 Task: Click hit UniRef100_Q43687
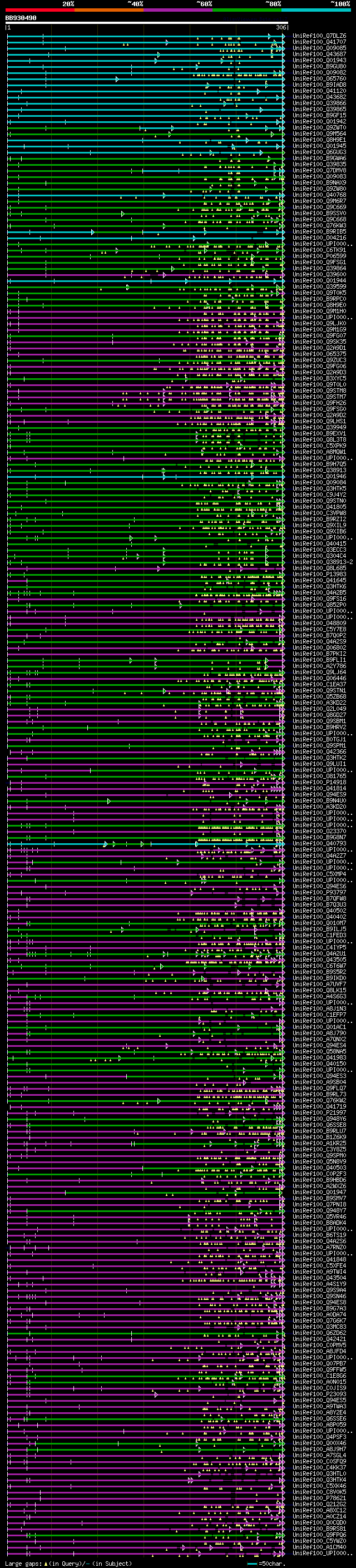click(319, 54)
